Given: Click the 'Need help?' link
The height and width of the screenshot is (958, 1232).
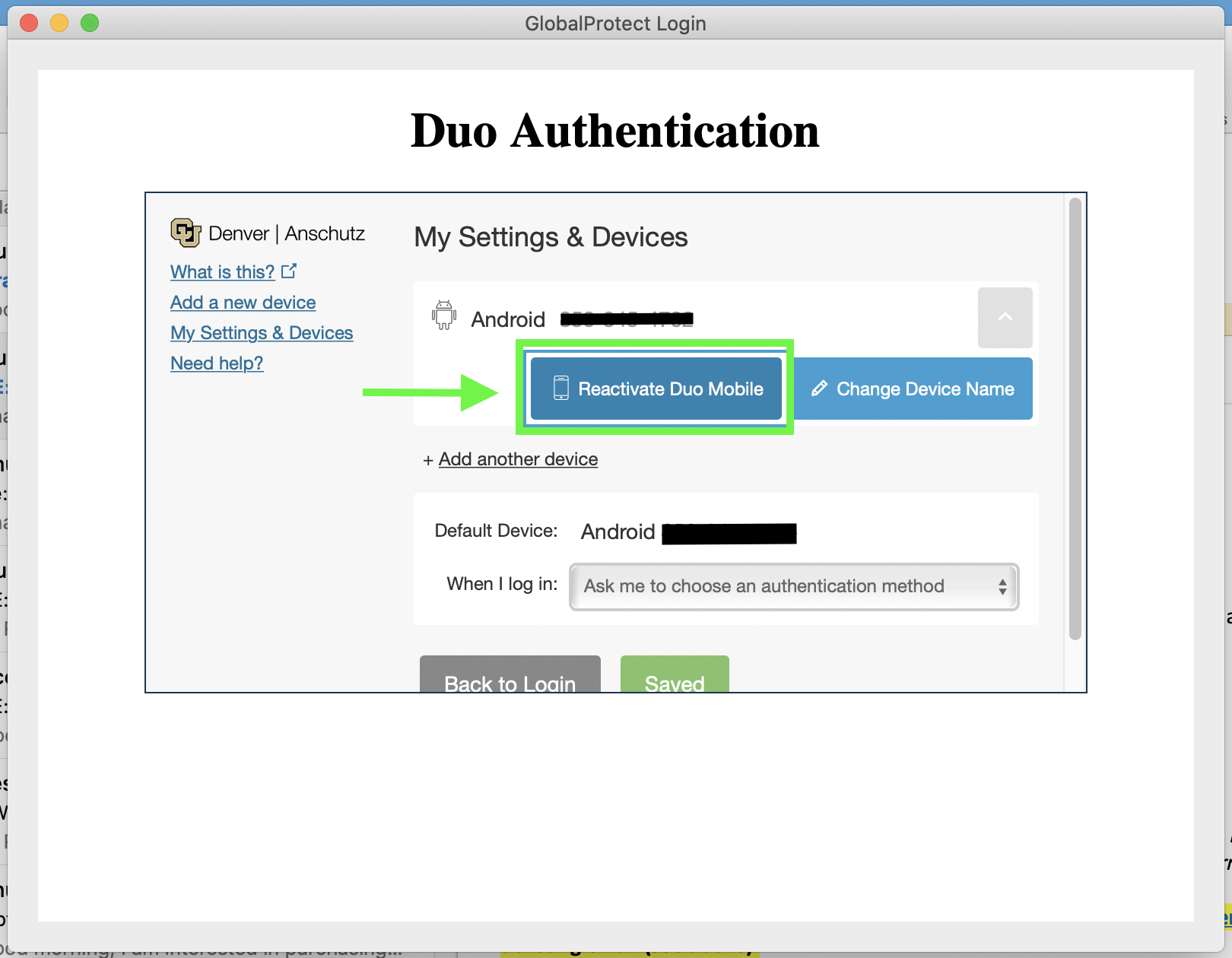Looking at the screenshot, I should point(217,363).
